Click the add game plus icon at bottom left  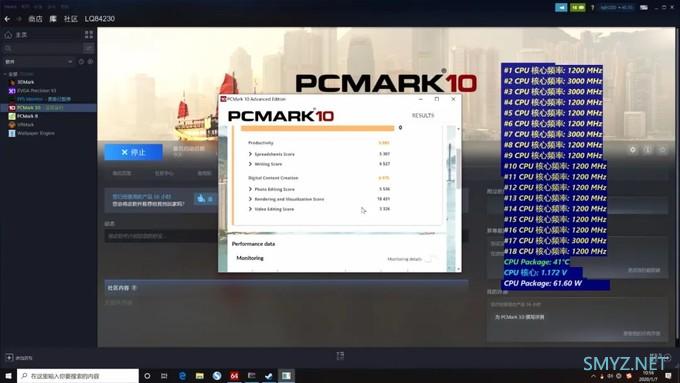[9, 358]
